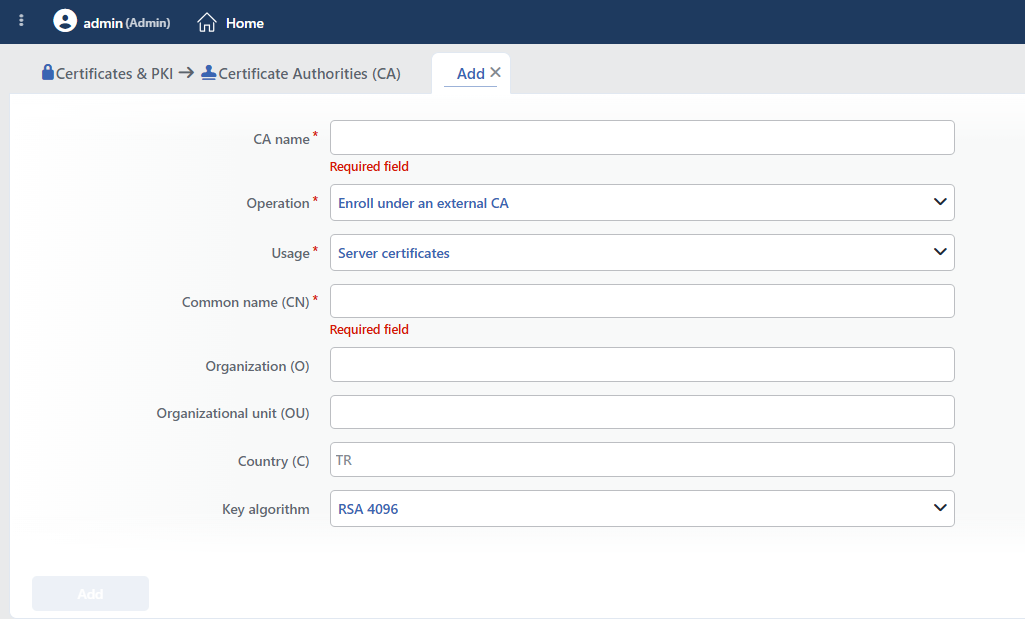Viewport: 1025px width, 619px height.
Task: Click the Key algorithm label
Action: [265, 509]
